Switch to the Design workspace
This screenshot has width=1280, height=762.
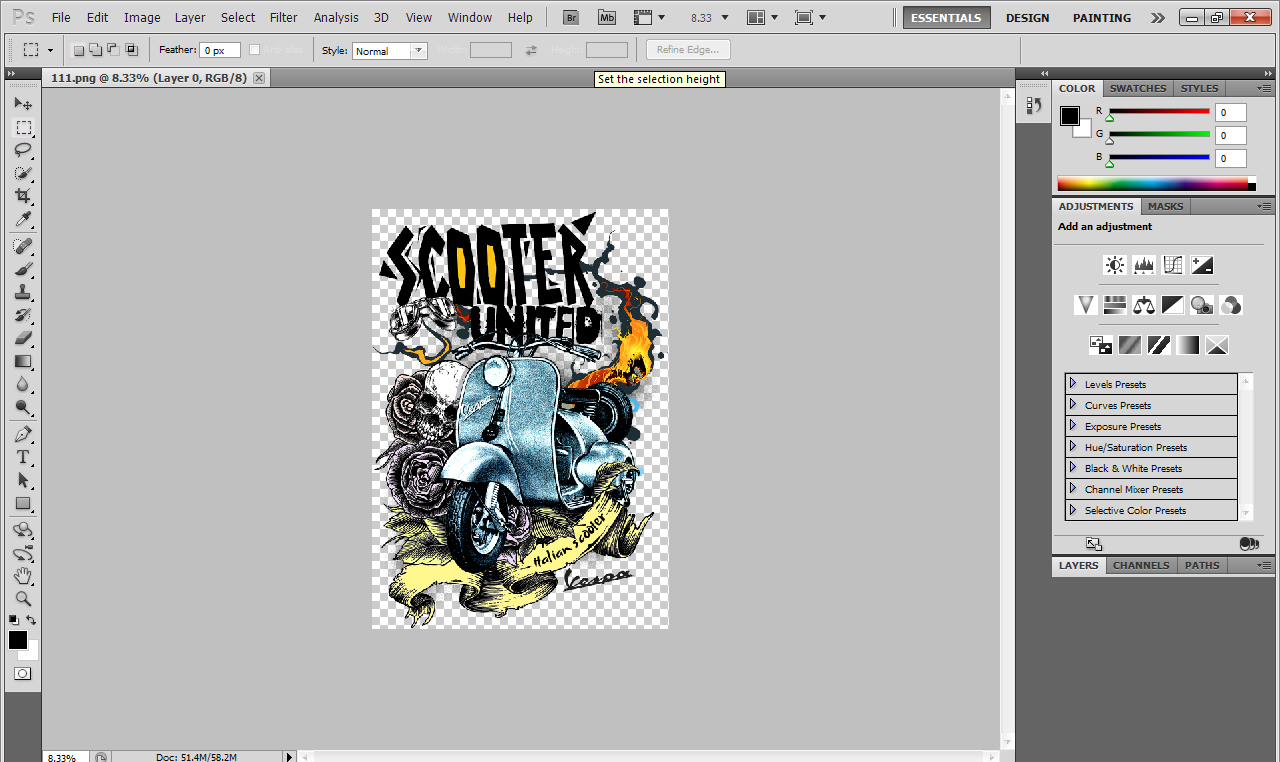pos(1028,17)
